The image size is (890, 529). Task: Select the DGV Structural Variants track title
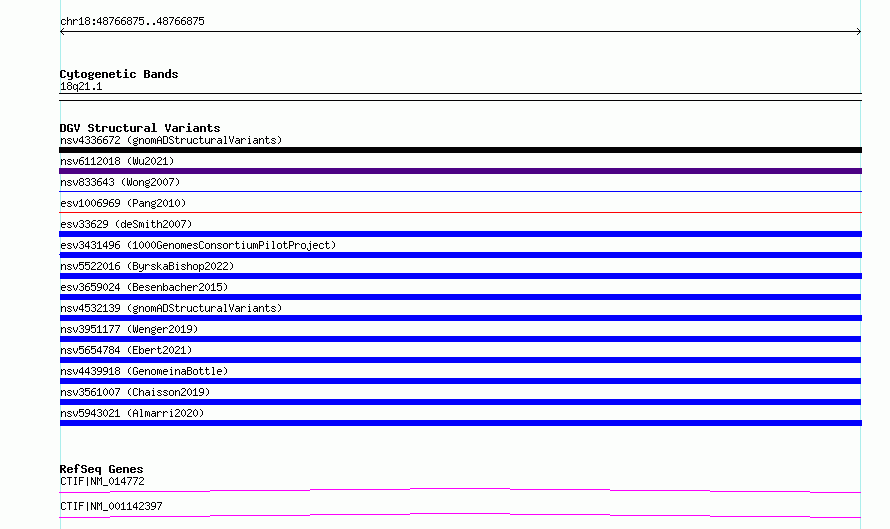point(140,128)
